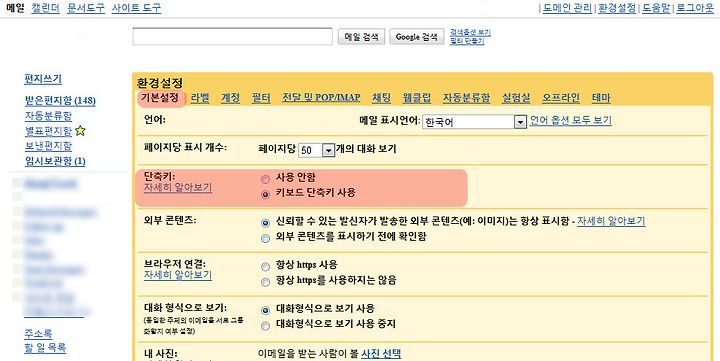Select 항상 https를 사용하지는 않음 radio button
This screenshot has height=361, width=720.
click(265, 282)
